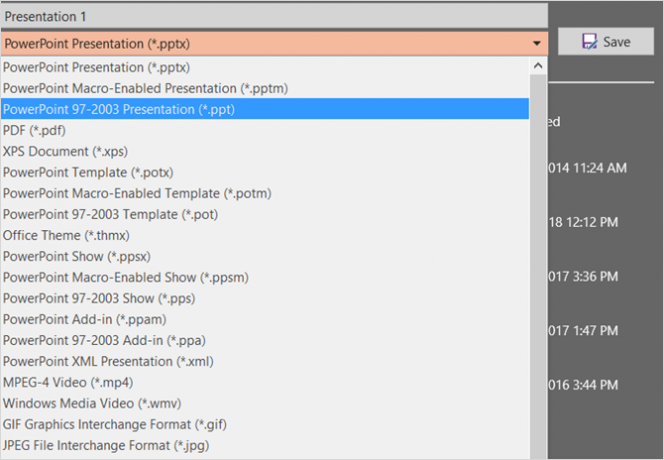Viewport: 664px width, 460px height.
Task: Open the file type combo box
Action: coord(274,44)
